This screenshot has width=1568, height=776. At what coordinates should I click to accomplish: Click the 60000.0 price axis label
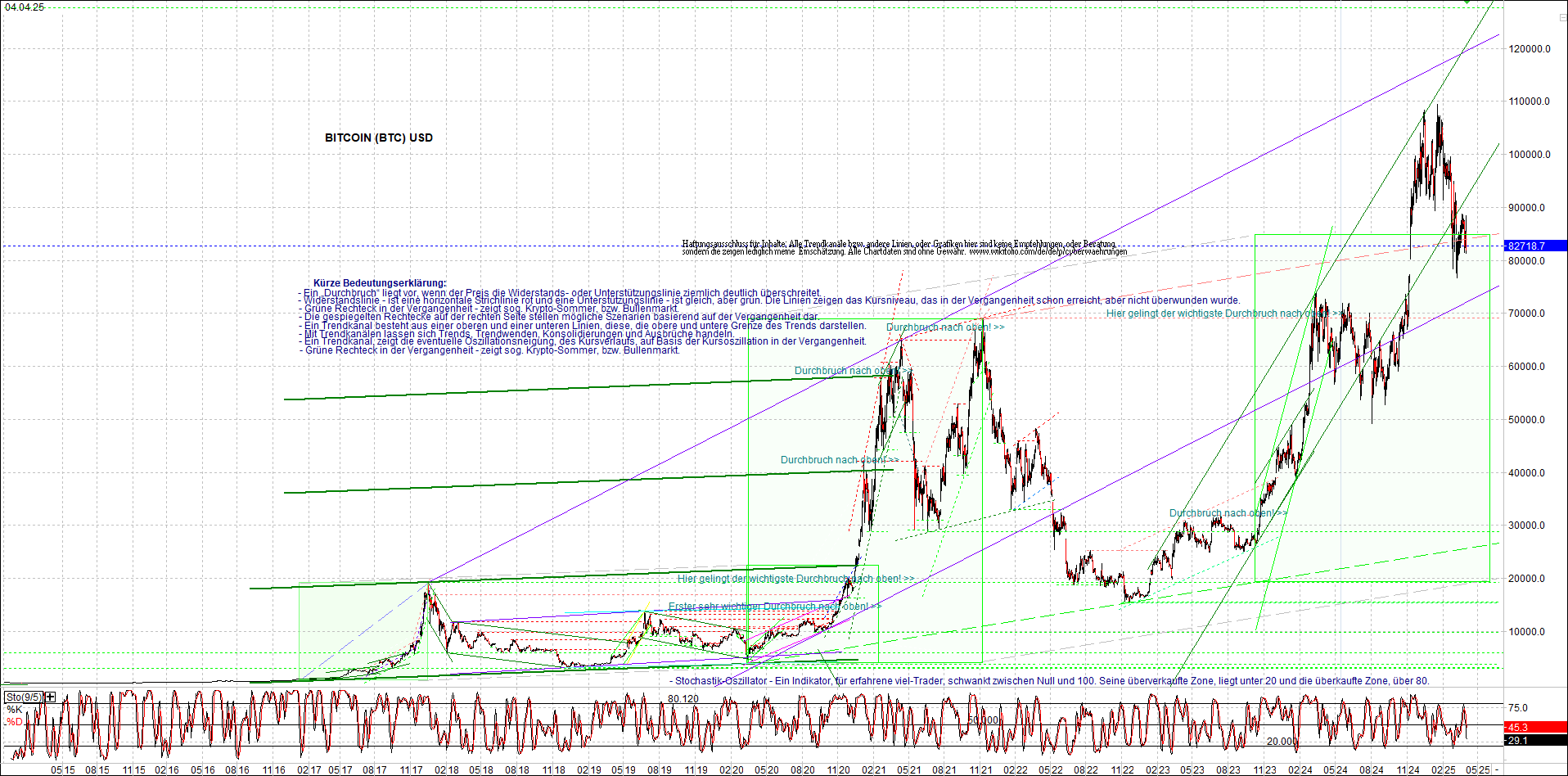pyautogui.click(x=1527, y=367)
